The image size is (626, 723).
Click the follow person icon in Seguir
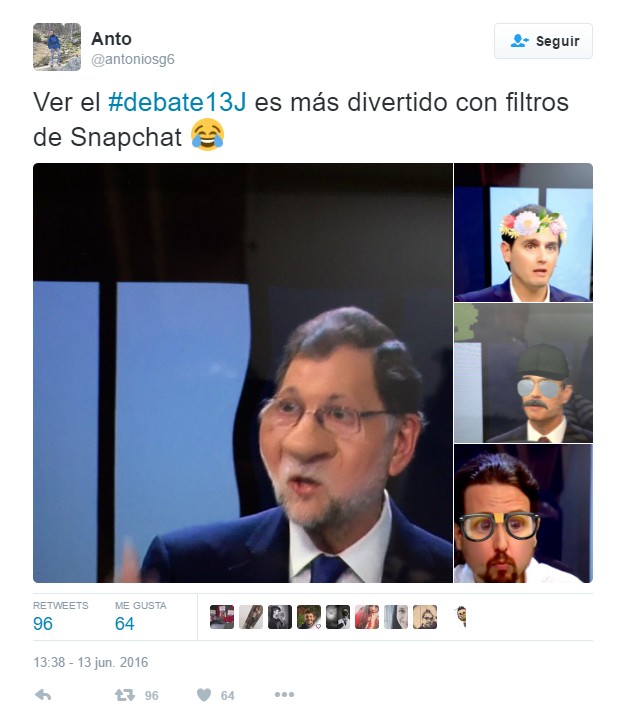(520, 41)
